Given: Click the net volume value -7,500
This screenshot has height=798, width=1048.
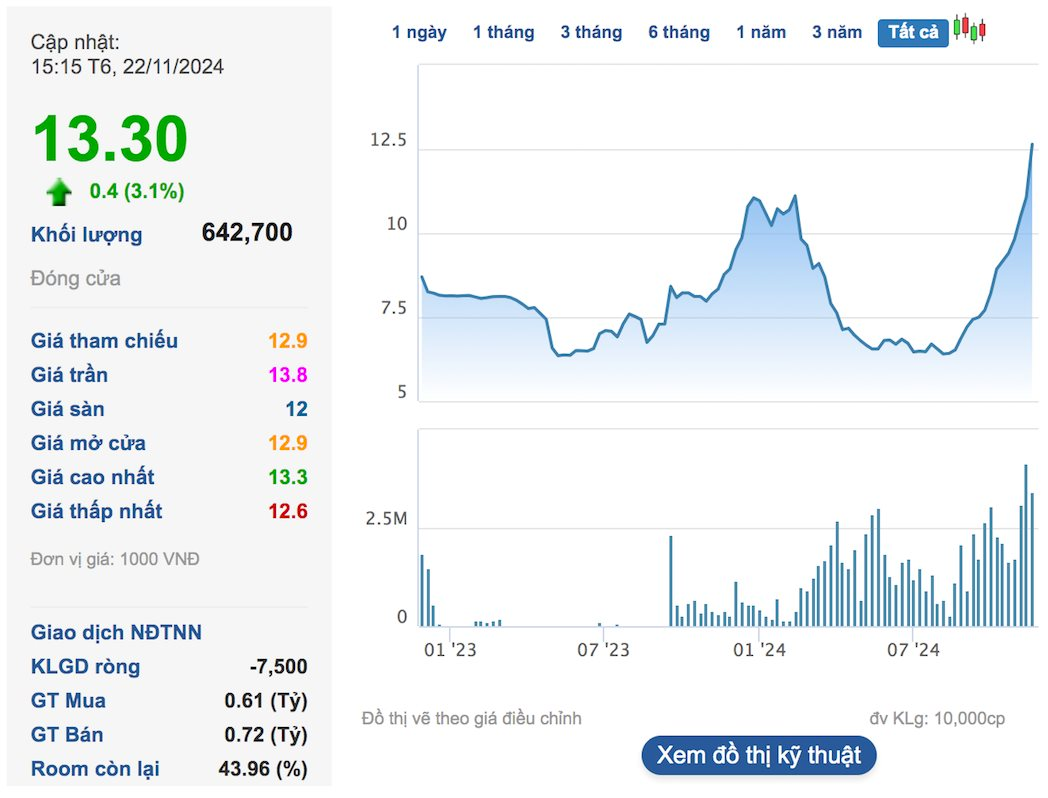Looking at the screenshot, I should (279, 666).
